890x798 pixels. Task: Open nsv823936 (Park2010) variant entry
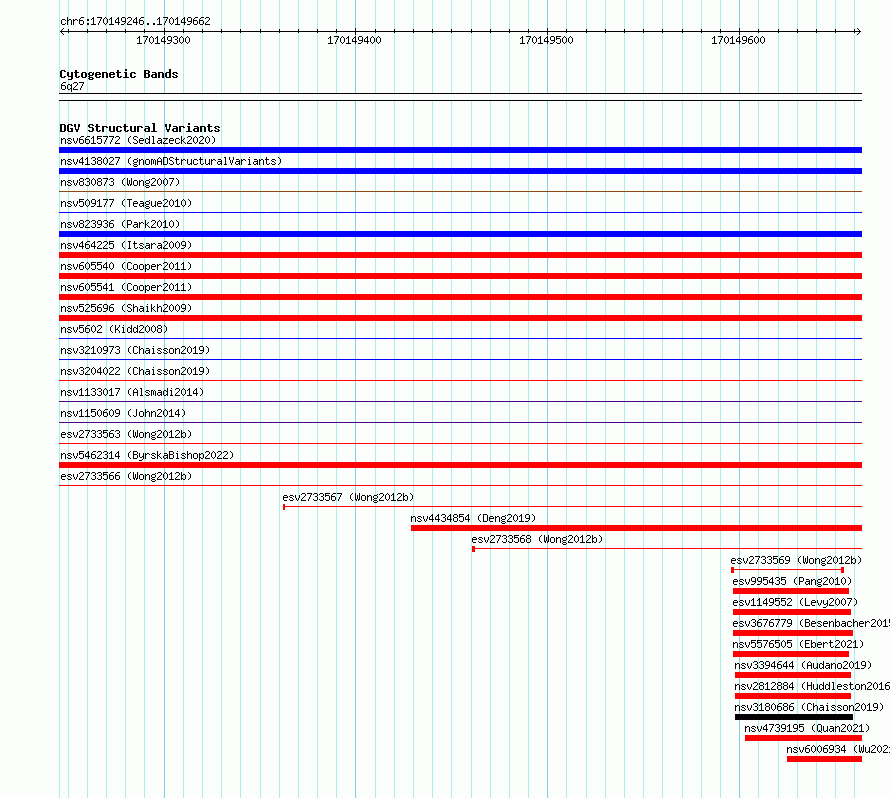click(120, 224)
